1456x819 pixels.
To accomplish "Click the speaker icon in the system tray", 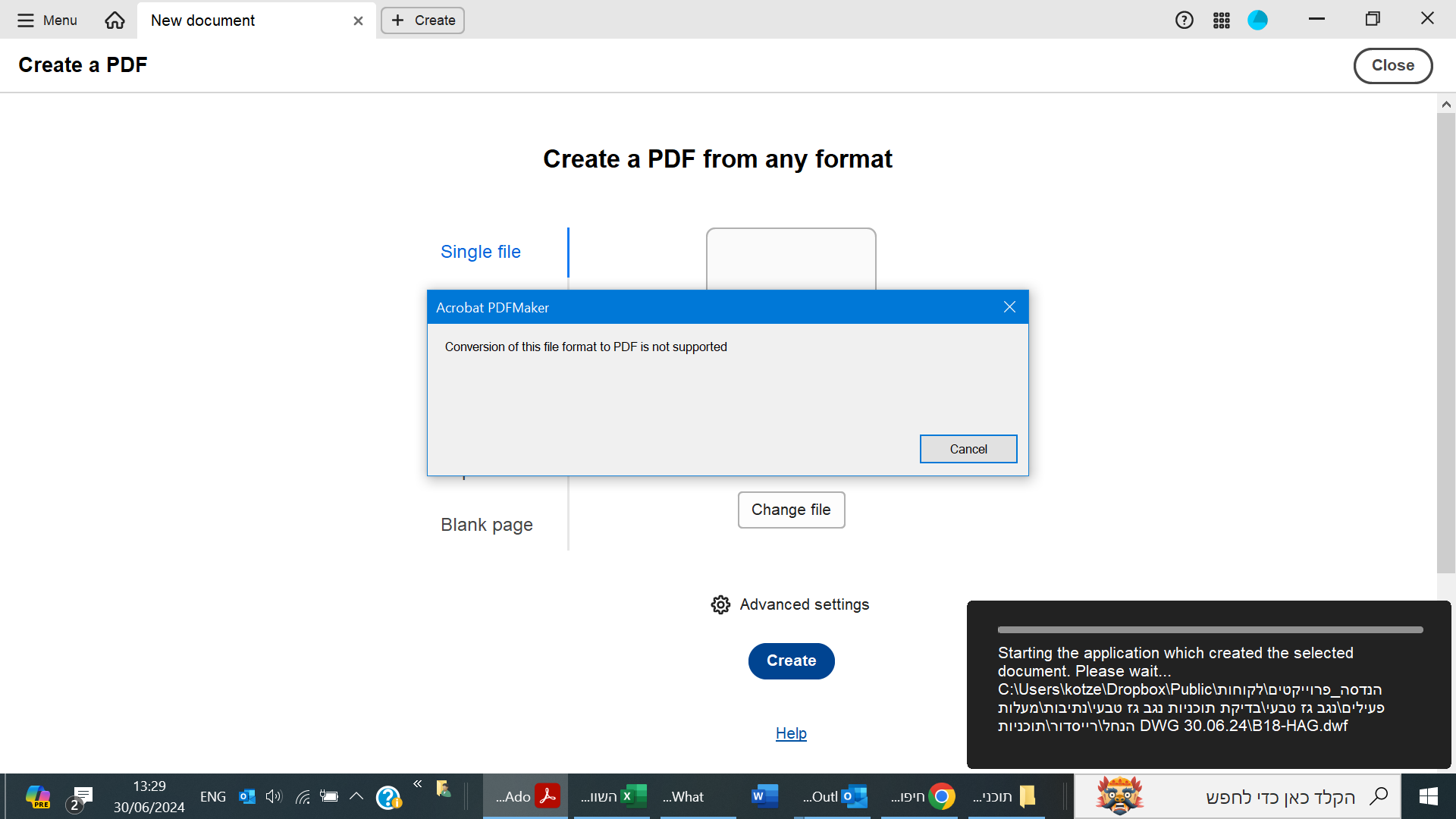I will click(274, 796).
